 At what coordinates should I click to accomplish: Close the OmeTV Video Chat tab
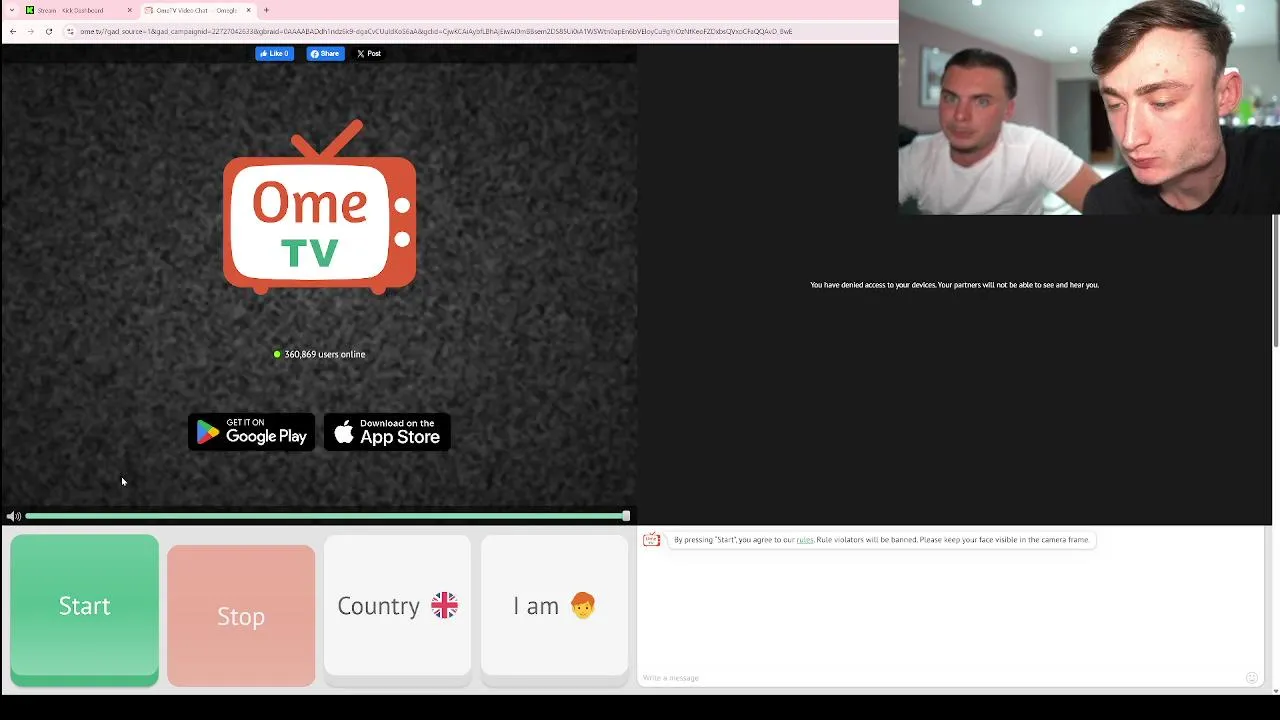click(248, 10)
